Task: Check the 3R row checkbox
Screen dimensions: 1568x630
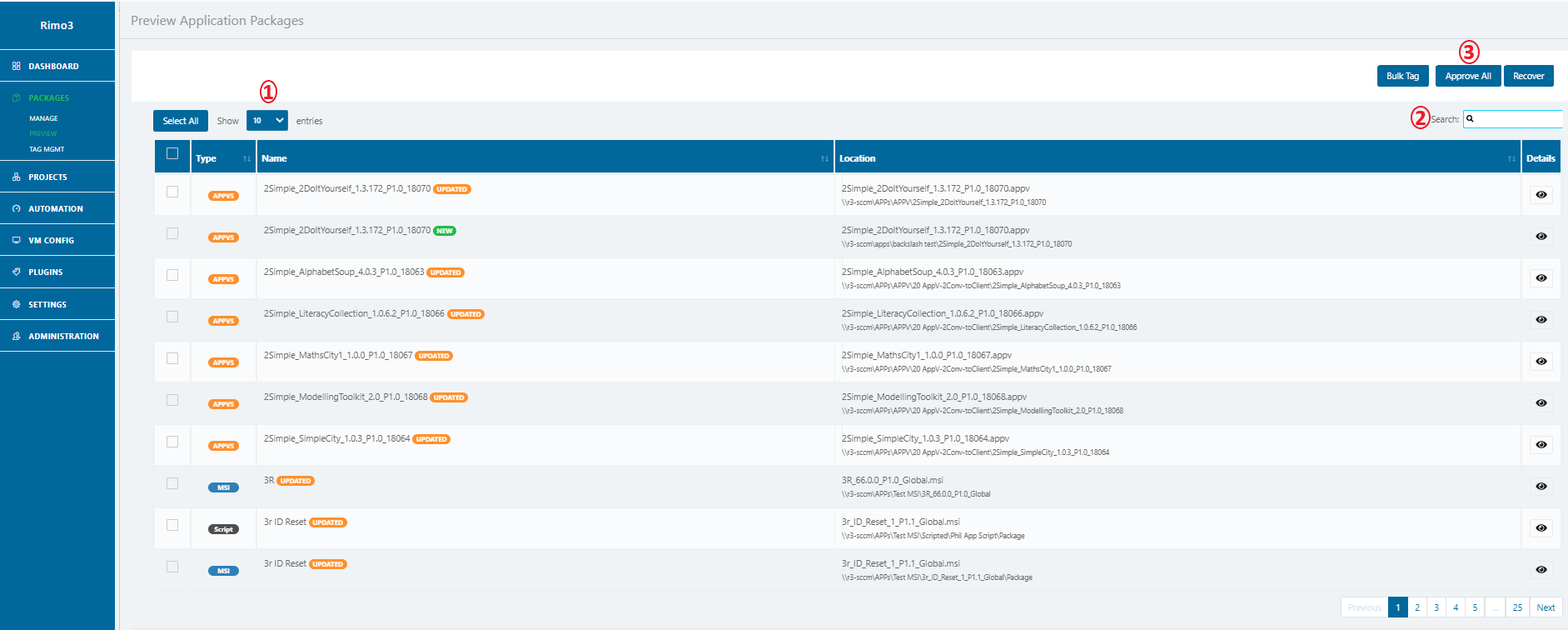Action: coord(172,483)
